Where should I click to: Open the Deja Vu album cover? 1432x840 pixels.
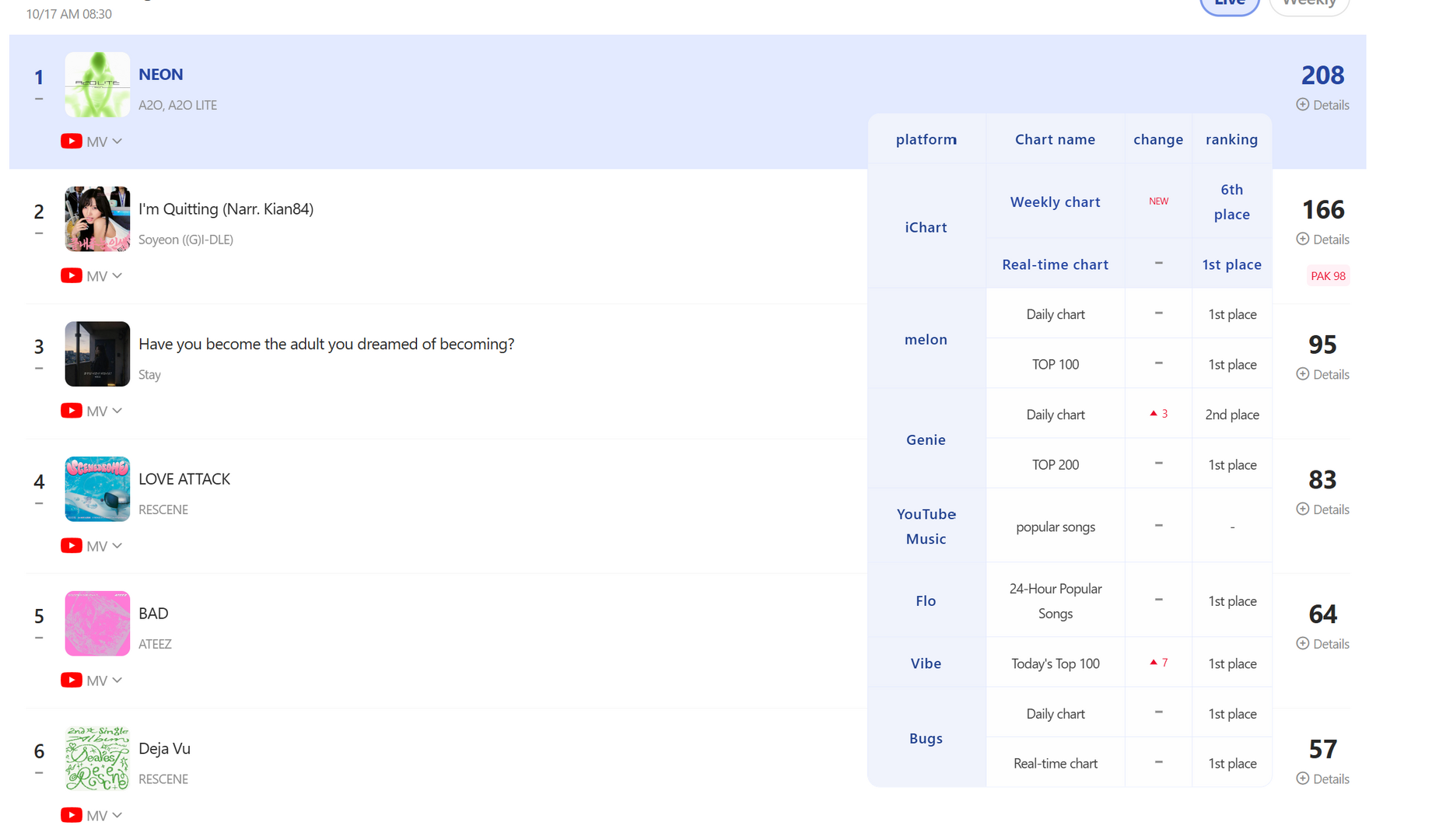[x=97, y=758]
